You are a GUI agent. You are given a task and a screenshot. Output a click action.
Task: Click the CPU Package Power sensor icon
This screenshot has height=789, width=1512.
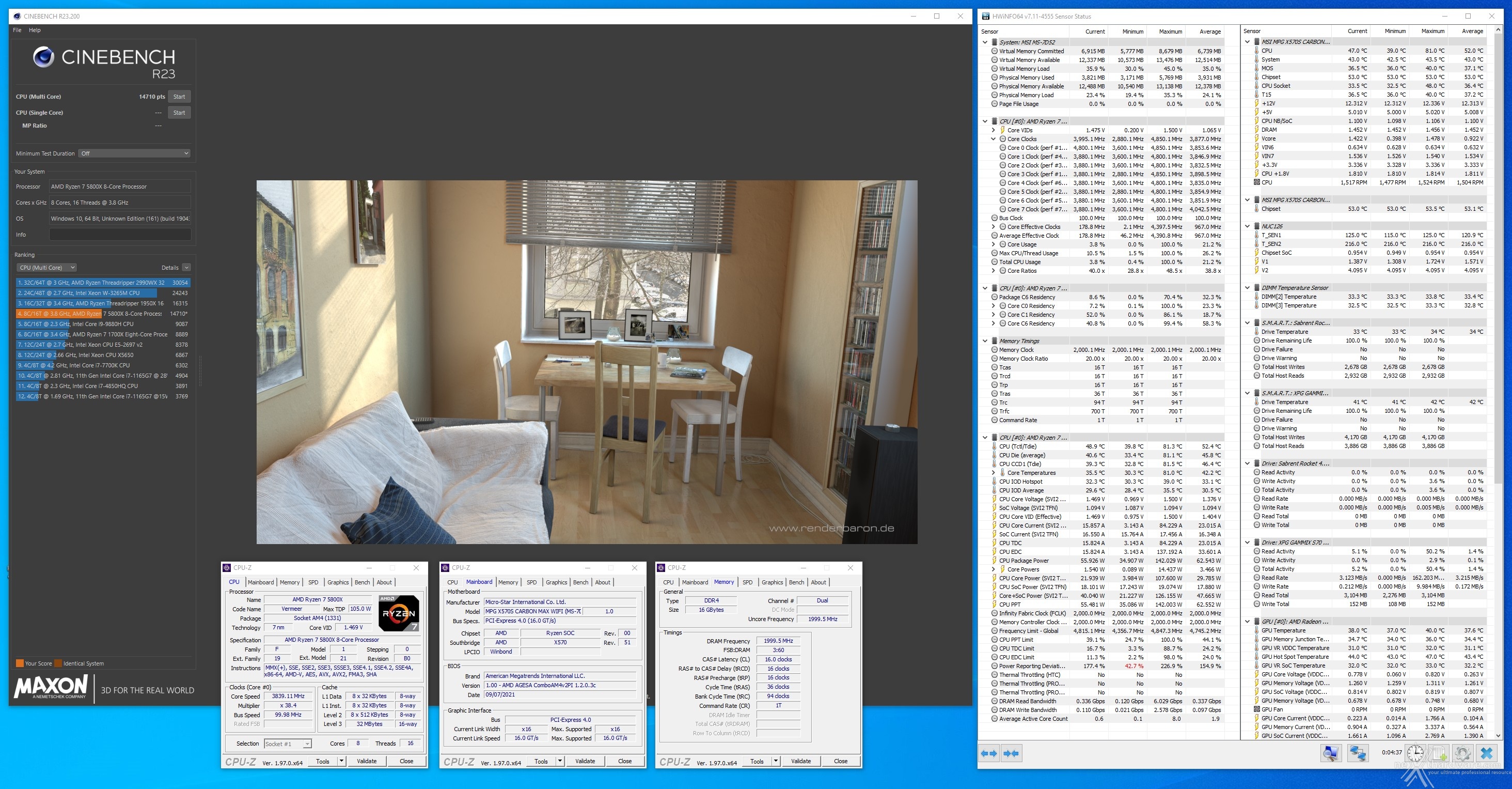(x=994, y=561)
